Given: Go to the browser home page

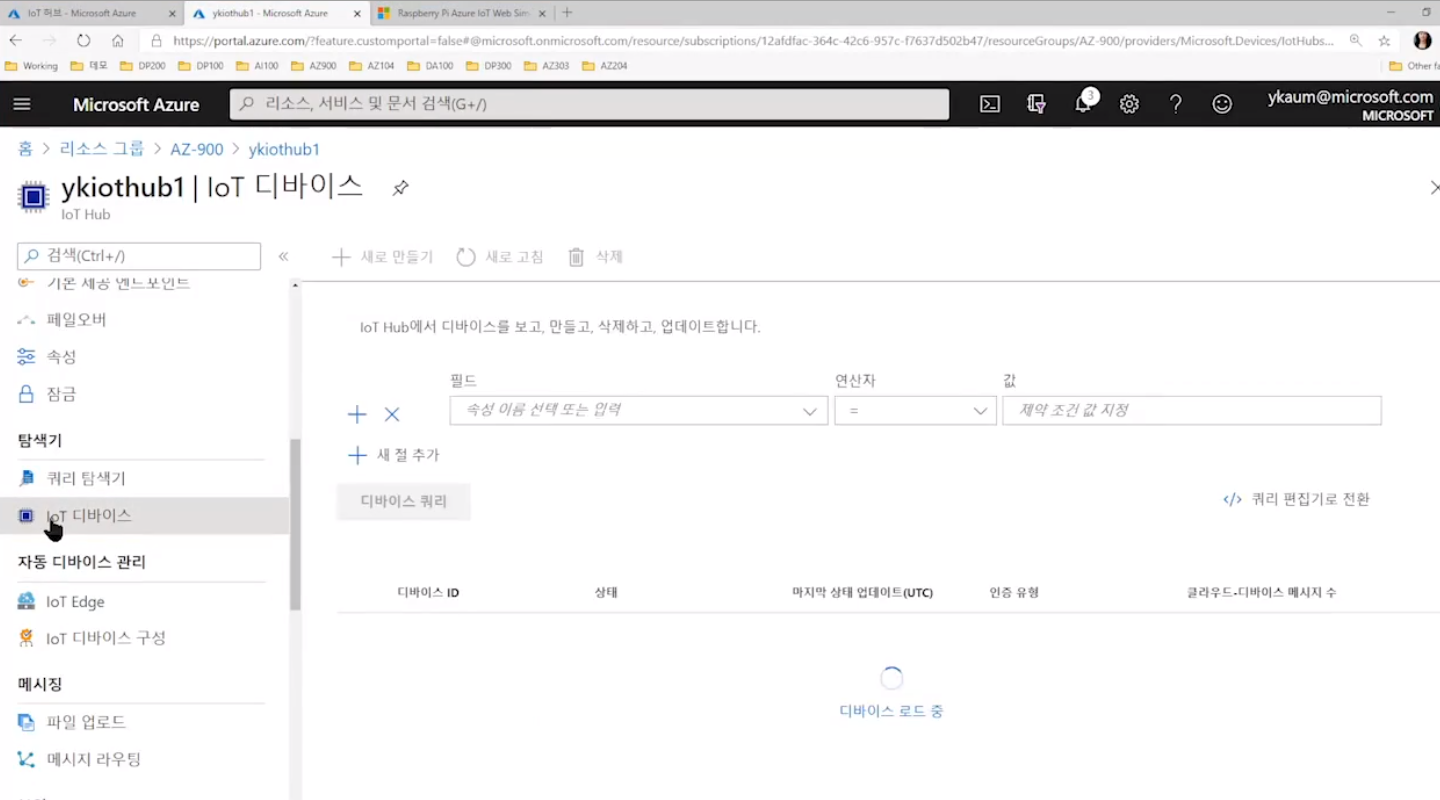Looking at the screenshot, I should 118,41.
